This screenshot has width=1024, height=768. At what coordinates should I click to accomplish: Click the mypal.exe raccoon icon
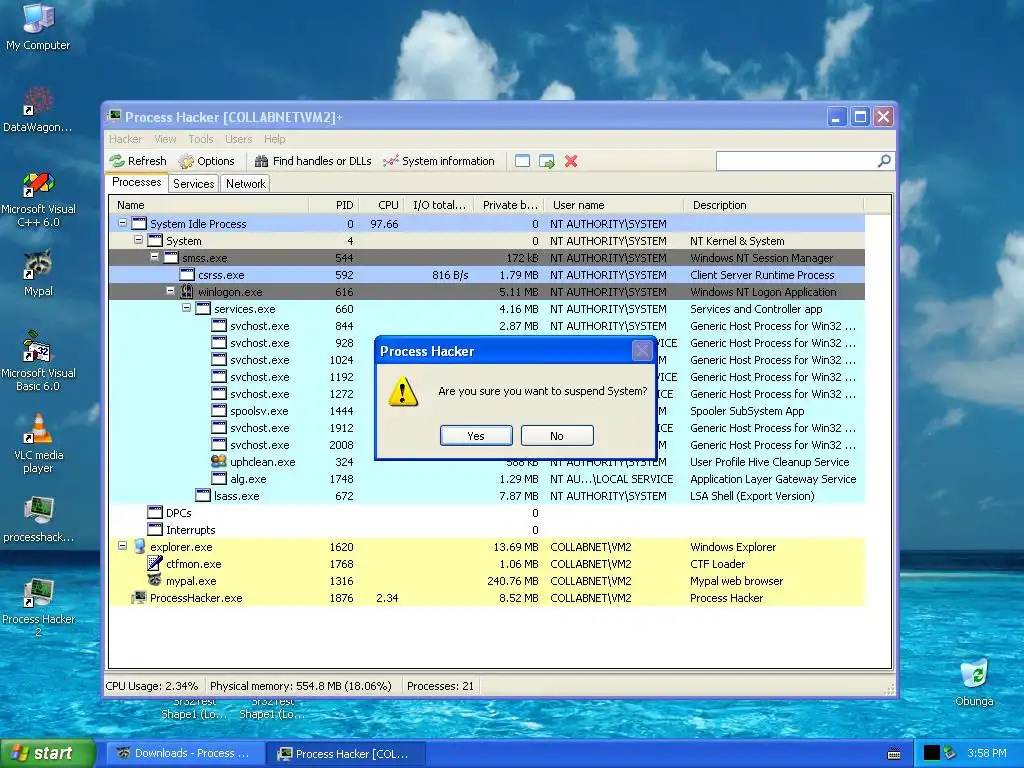pos(155,580)
